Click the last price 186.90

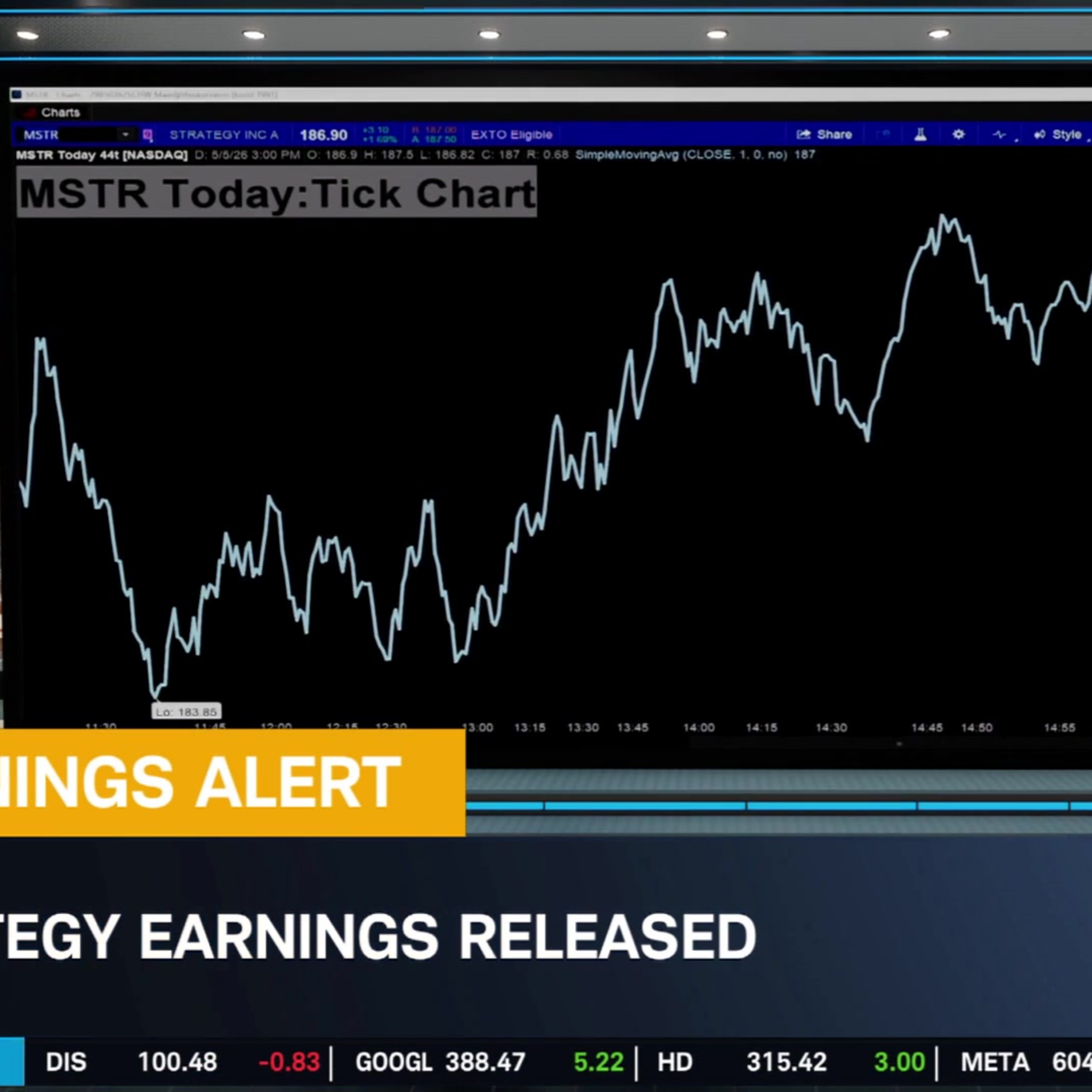pos(323,135)
